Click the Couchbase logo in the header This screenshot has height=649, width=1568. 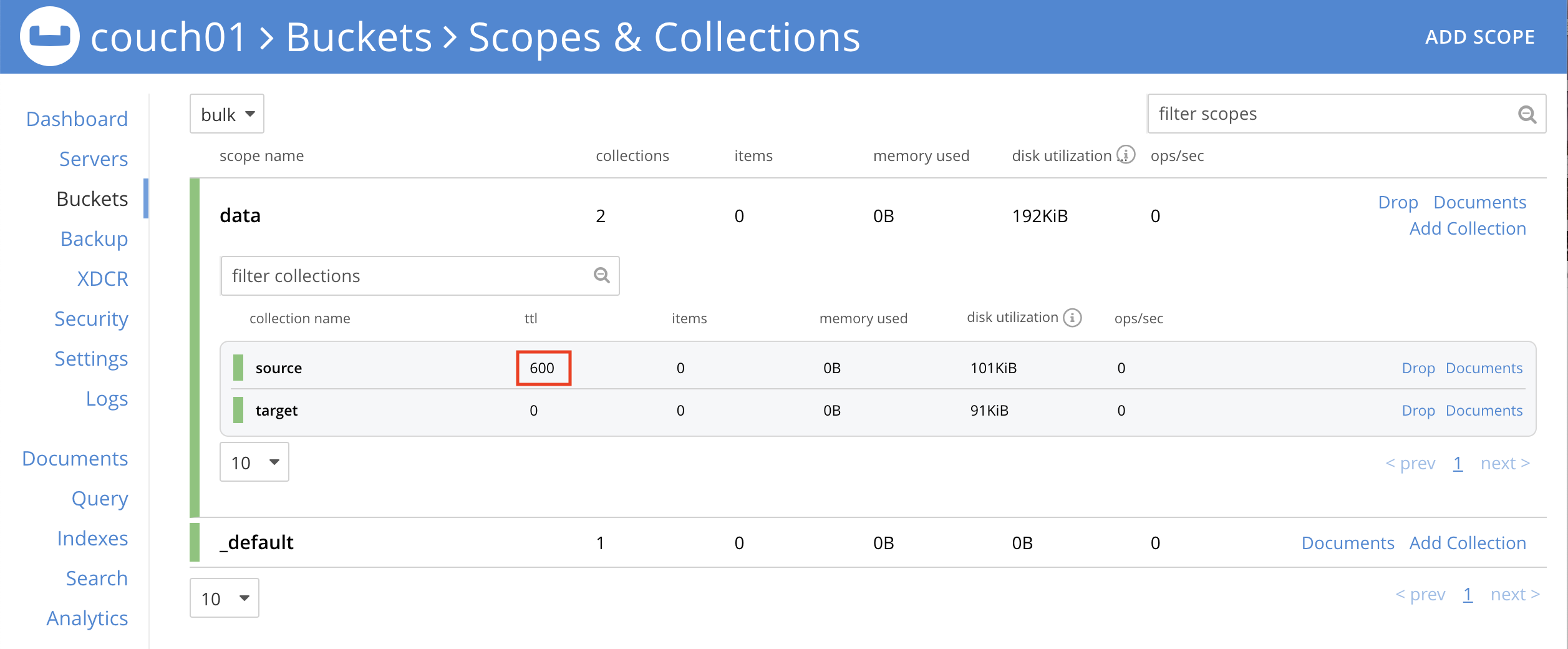tap(50, 37)
